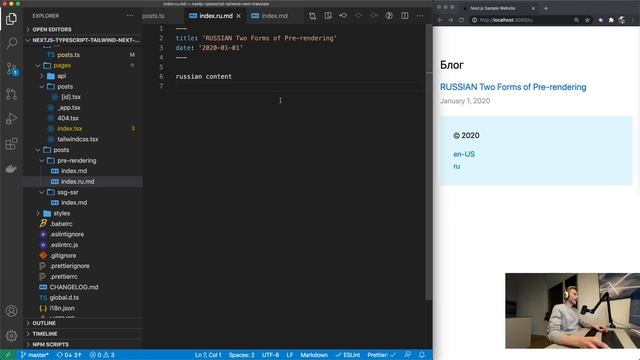Open the Pull Requests activity bar icon
The image size is (640, 360).
11,94
